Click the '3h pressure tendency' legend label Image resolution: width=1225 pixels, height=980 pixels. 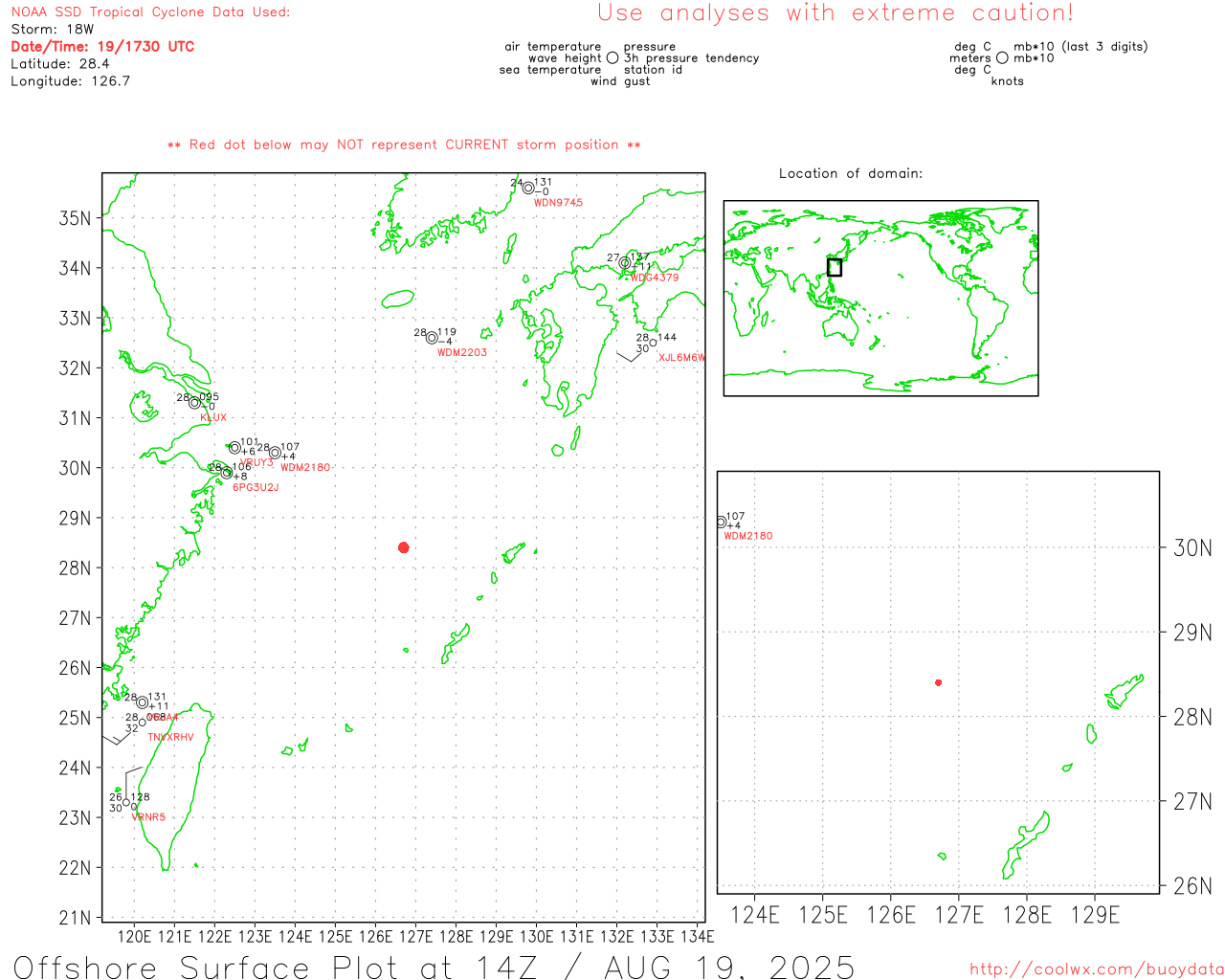(x=691, y=58)
